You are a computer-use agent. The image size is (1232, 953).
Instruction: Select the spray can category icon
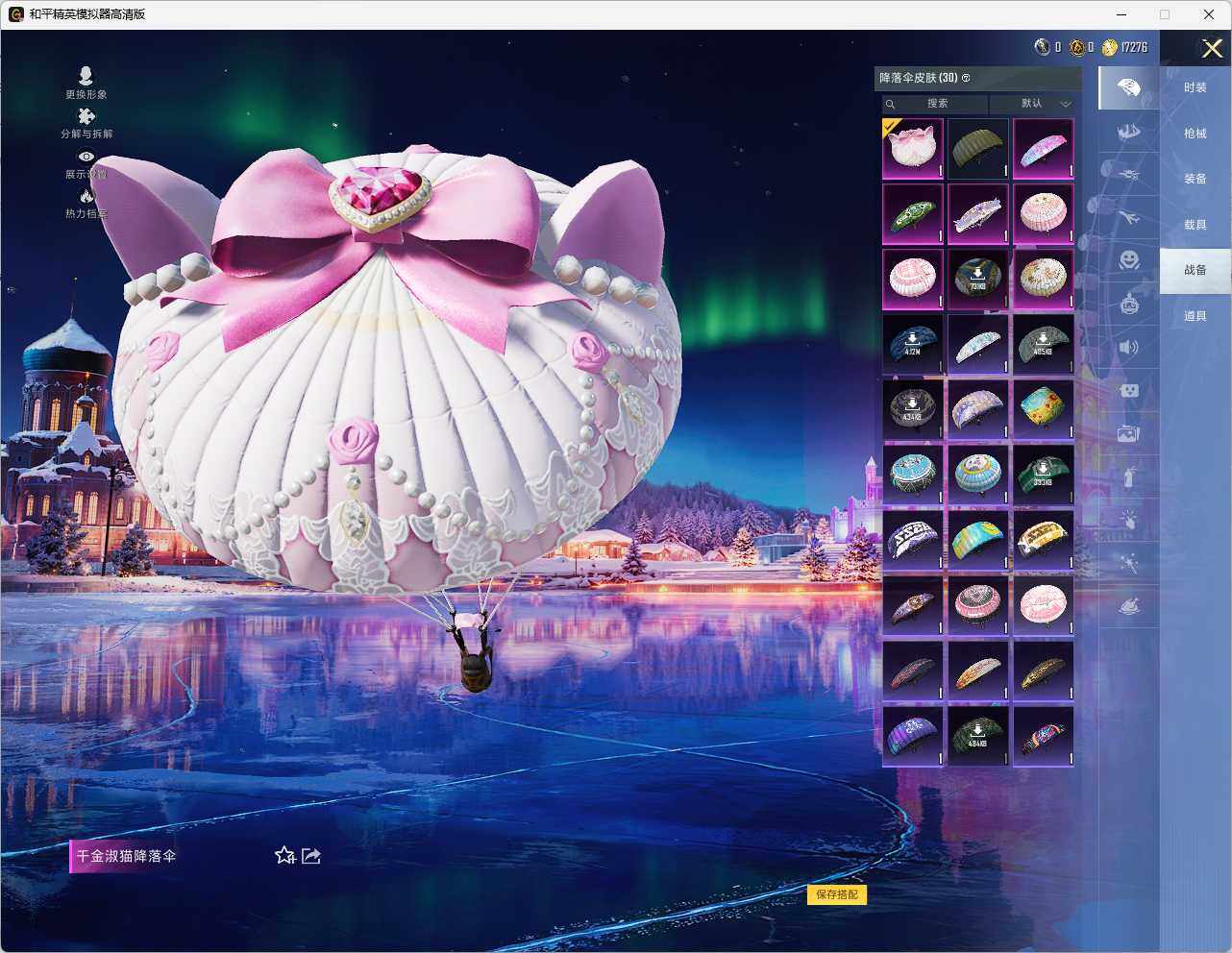coord(1128,476)
